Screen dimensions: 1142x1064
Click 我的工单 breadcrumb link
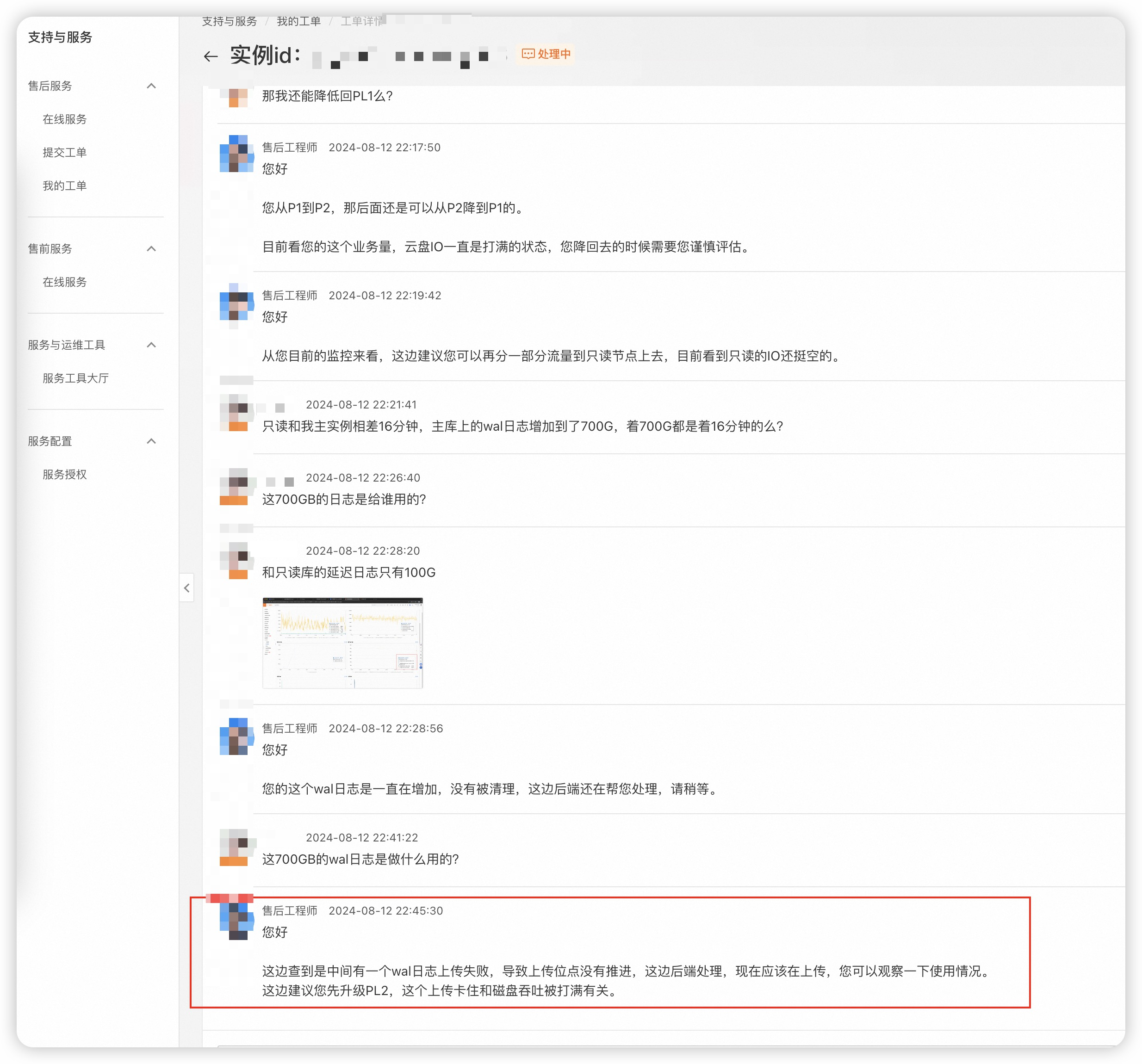pyautogui.click(x=298, y=21)
